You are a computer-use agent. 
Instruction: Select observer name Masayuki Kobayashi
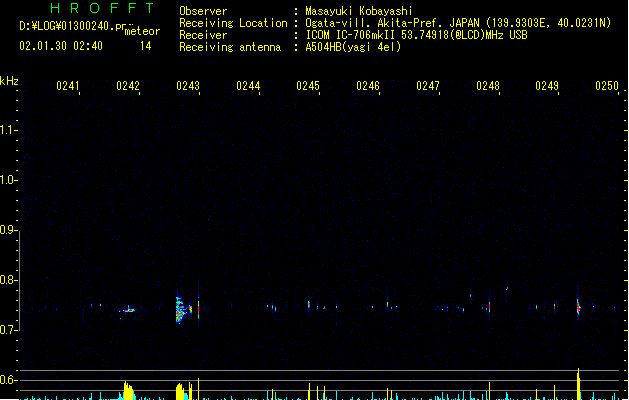pyautogui.click(x=359, y=11)
